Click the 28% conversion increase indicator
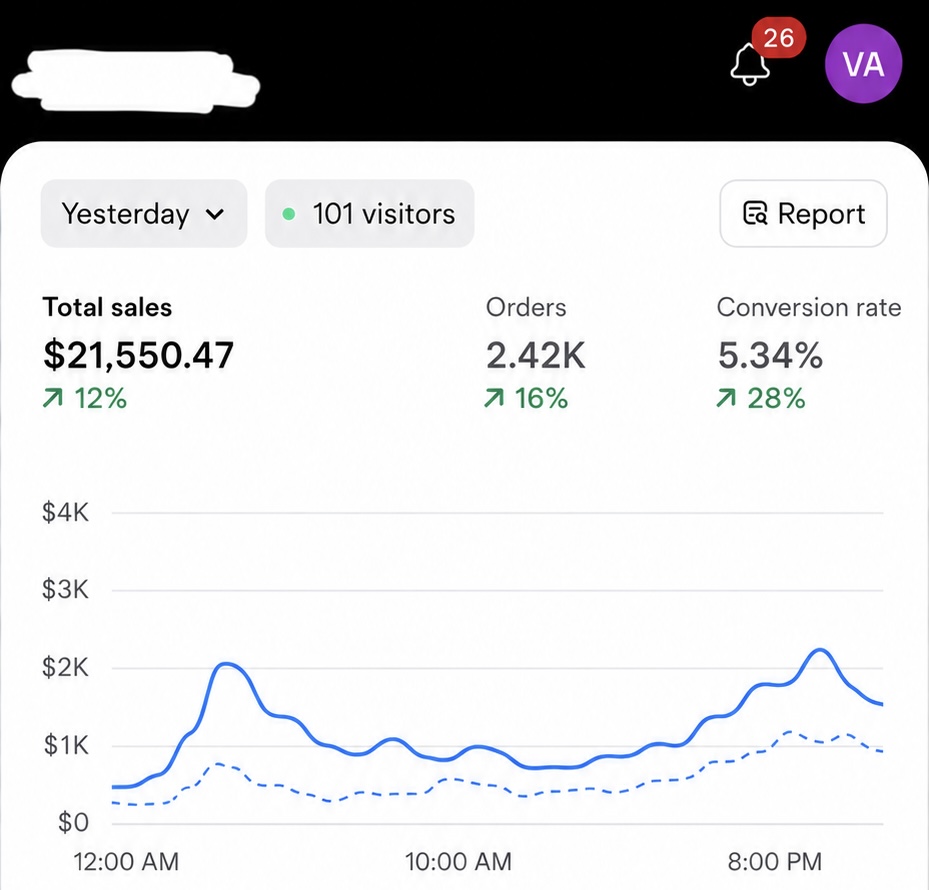 click(x=761, y=398)
